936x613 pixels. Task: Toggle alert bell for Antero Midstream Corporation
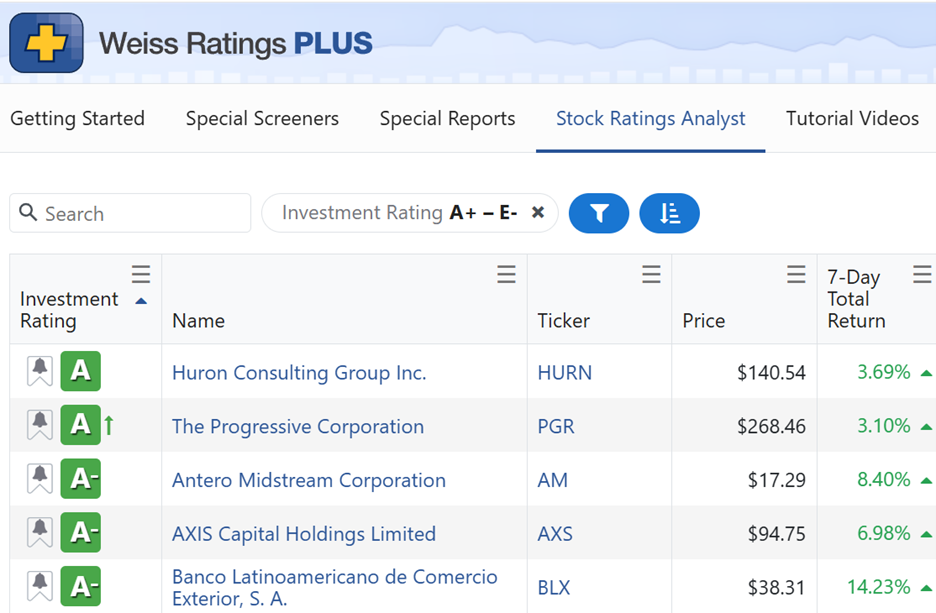(40, 480)
